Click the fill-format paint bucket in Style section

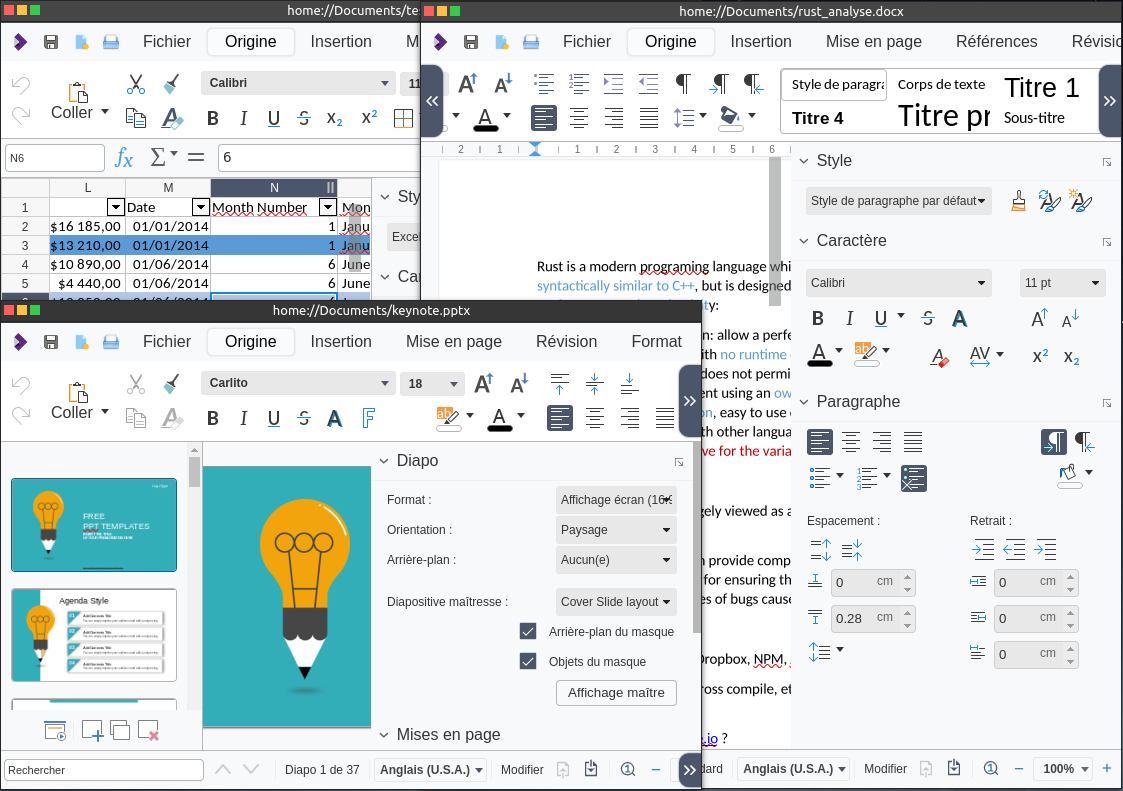1018,201
